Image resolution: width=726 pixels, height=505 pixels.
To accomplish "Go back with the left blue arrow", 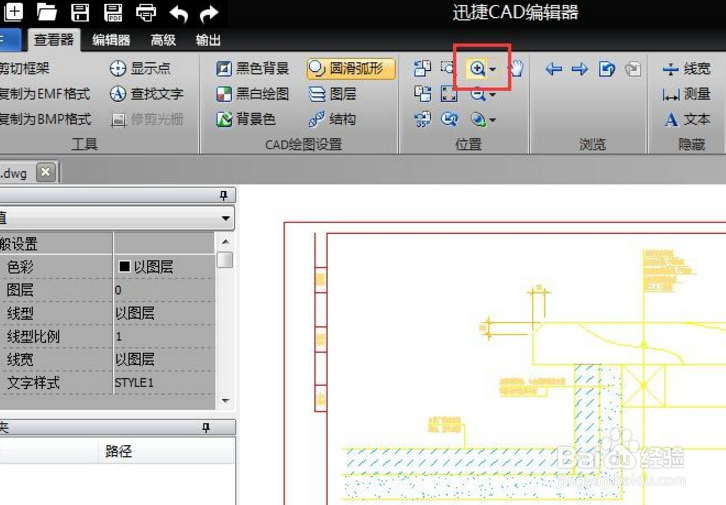I will pyautogui.click(x=553, y=69).
